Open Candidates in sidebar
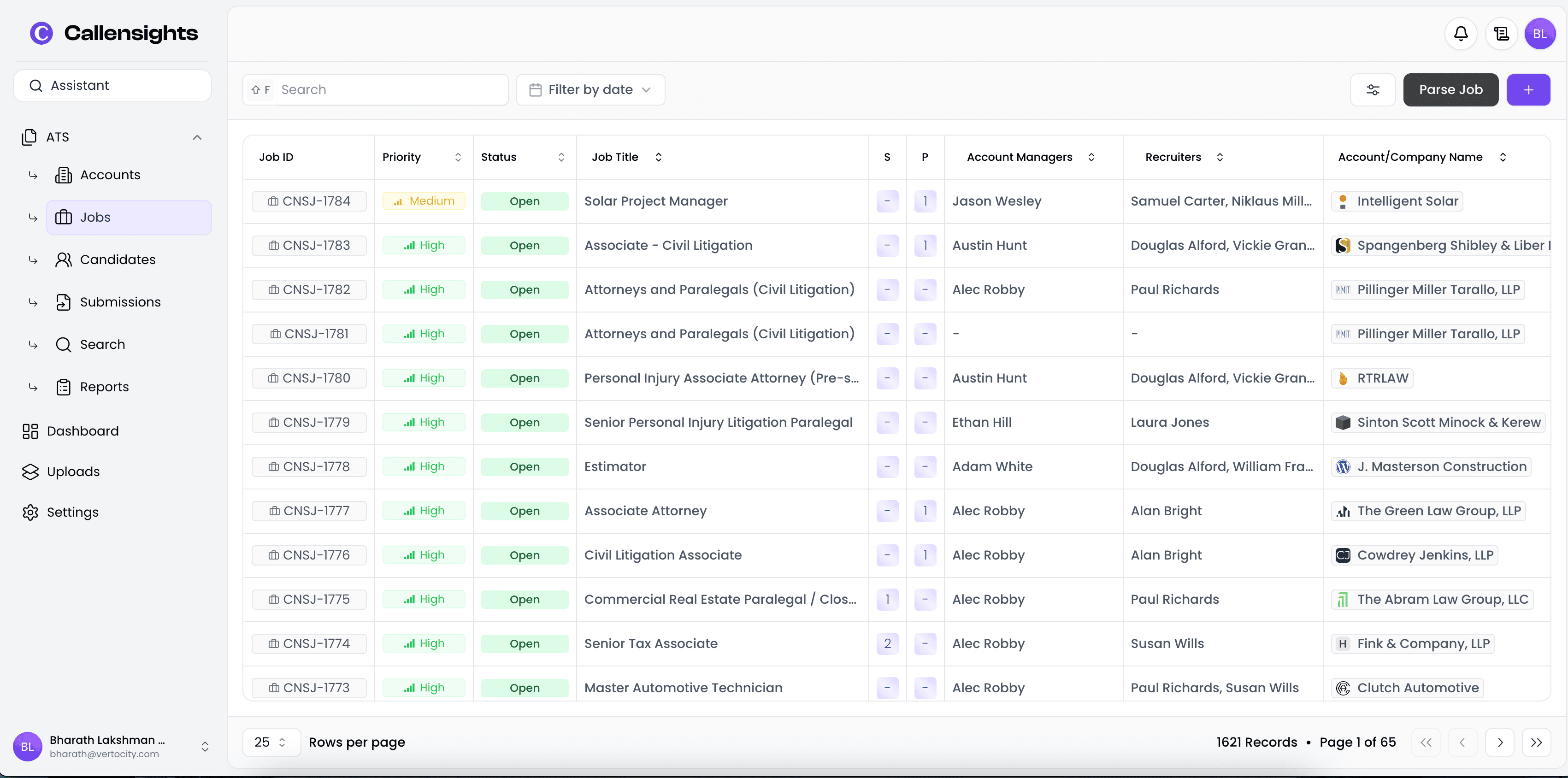The width and height of the screenshot is (1568, 778). point(118,260)
